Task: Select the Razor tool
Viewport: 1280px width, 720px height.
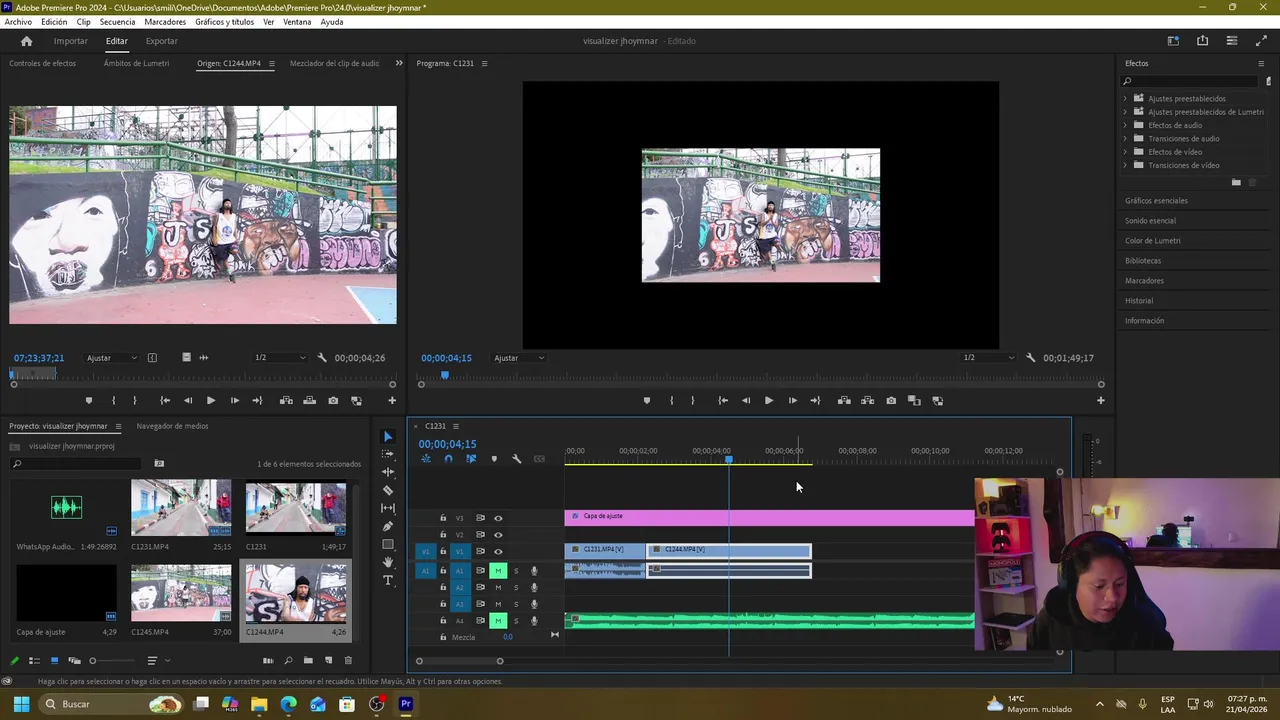Action: click(388, 490)
